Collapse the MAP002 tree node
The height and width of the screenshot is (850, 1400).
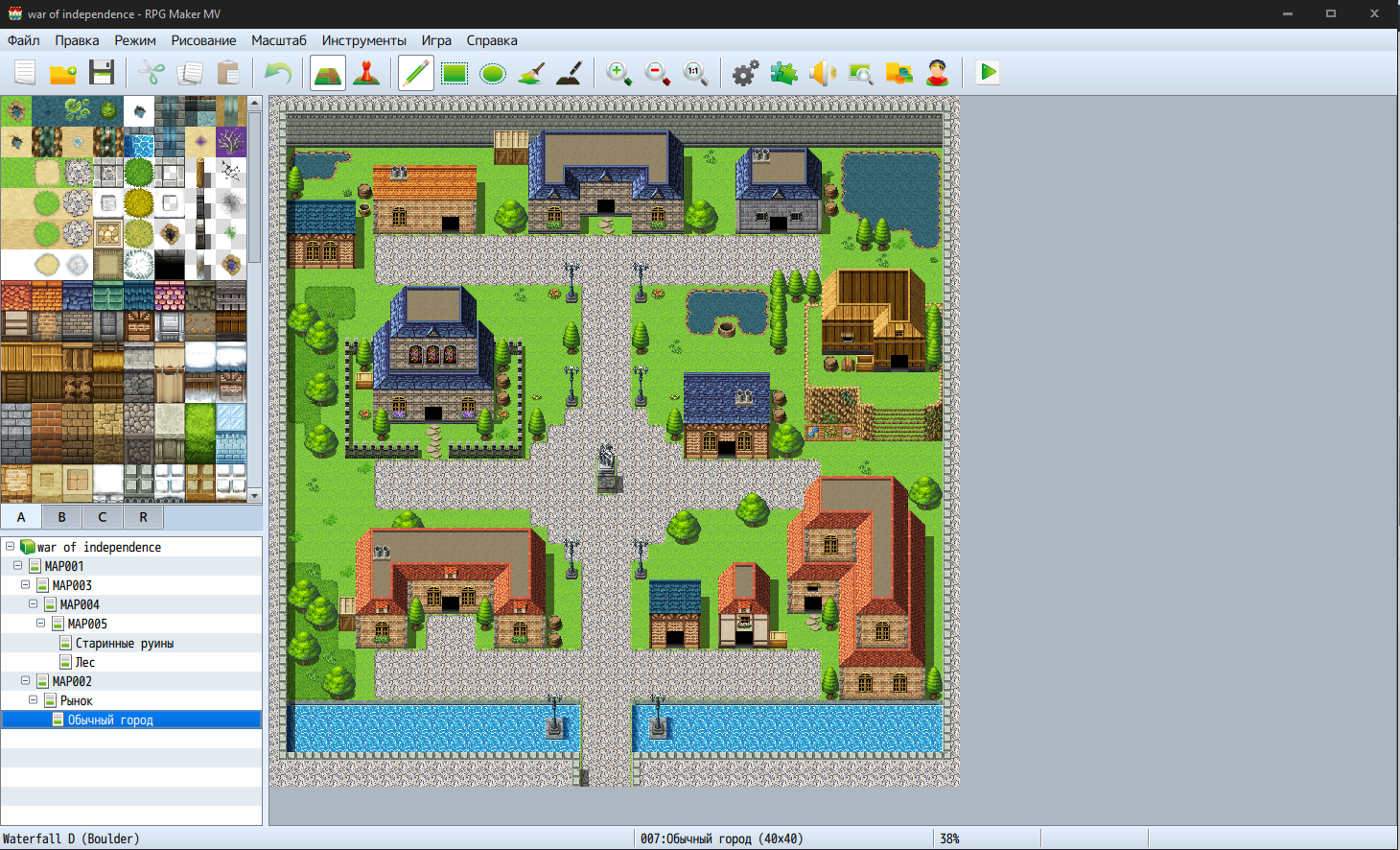[x=25, y=680]
